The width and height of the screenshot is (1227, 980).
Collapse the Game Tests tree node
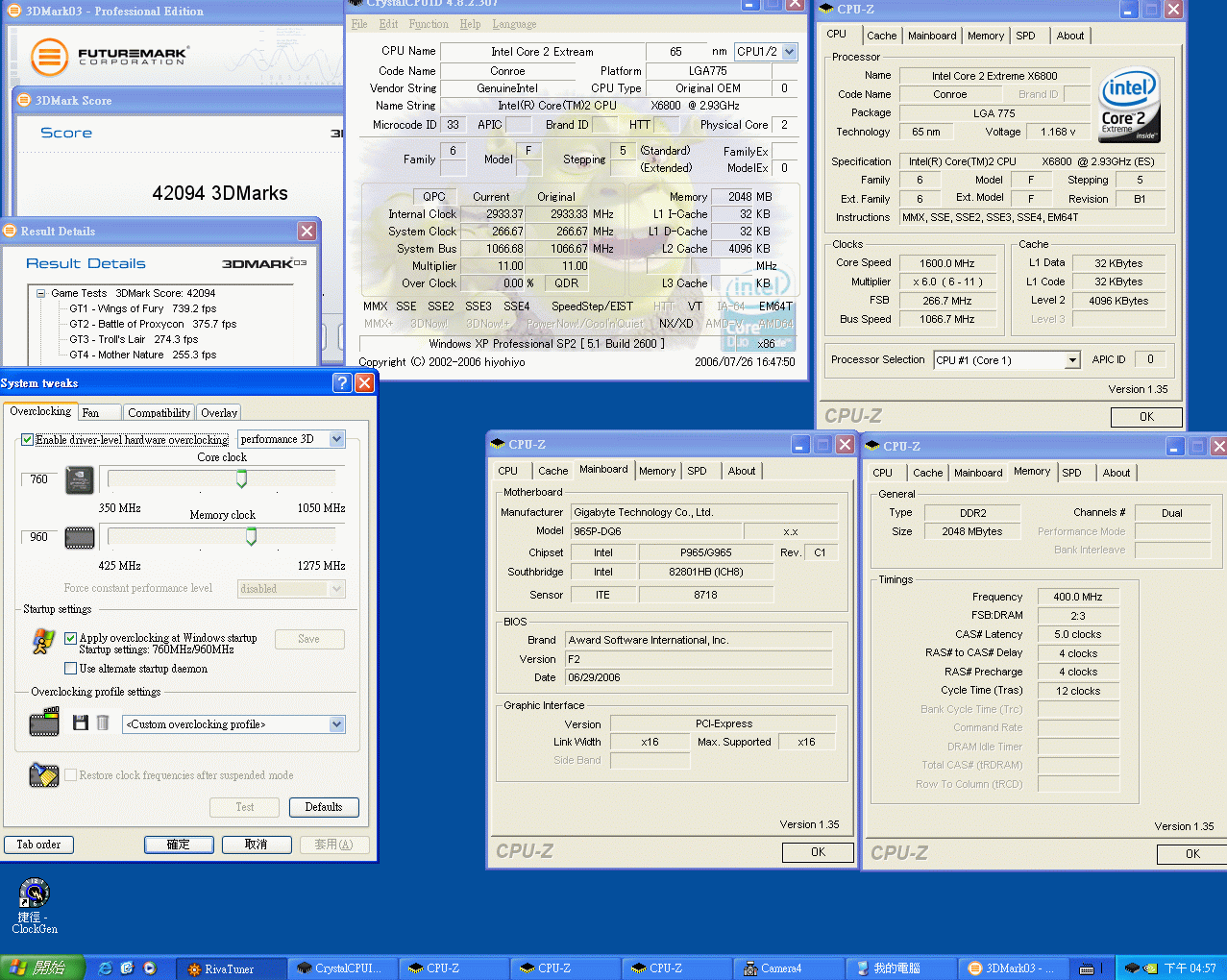point(41,293)
